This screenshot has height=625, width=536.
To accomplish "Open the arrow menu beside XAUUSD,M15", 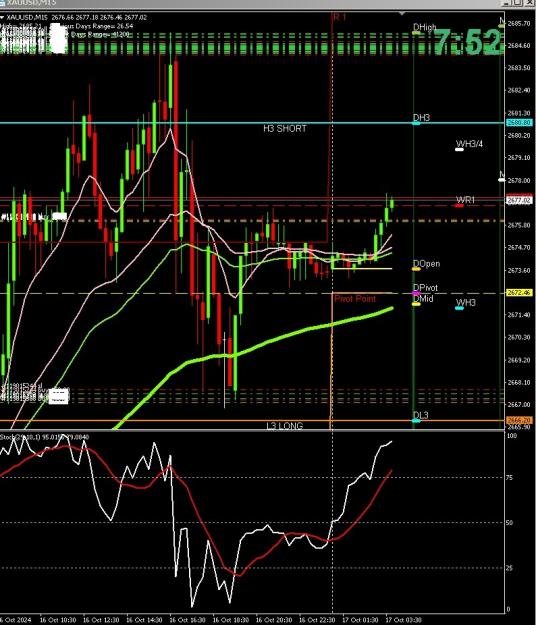I will pos(2,18).
